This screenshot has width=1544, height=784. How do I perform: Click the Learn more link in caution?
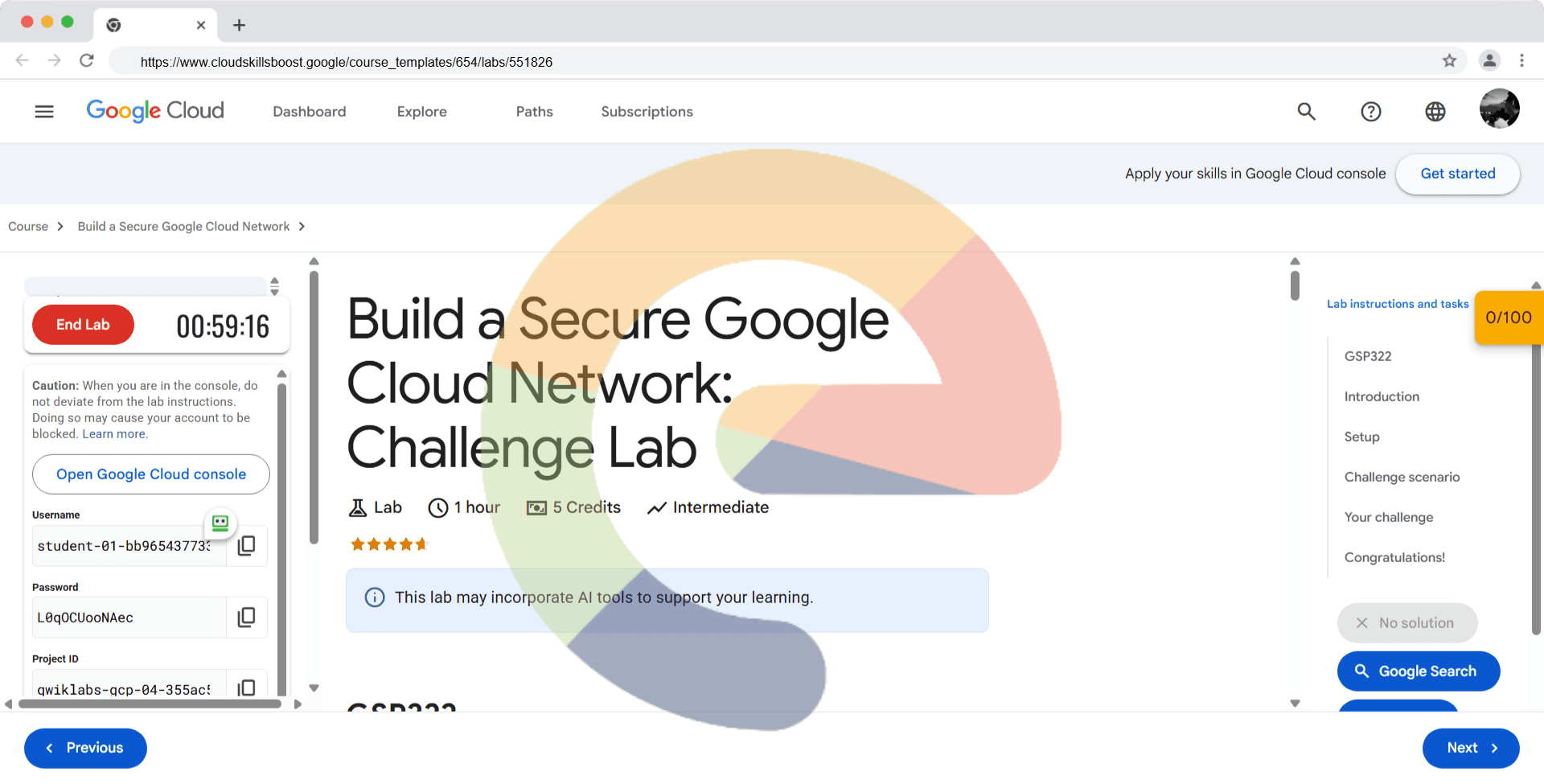114,434
